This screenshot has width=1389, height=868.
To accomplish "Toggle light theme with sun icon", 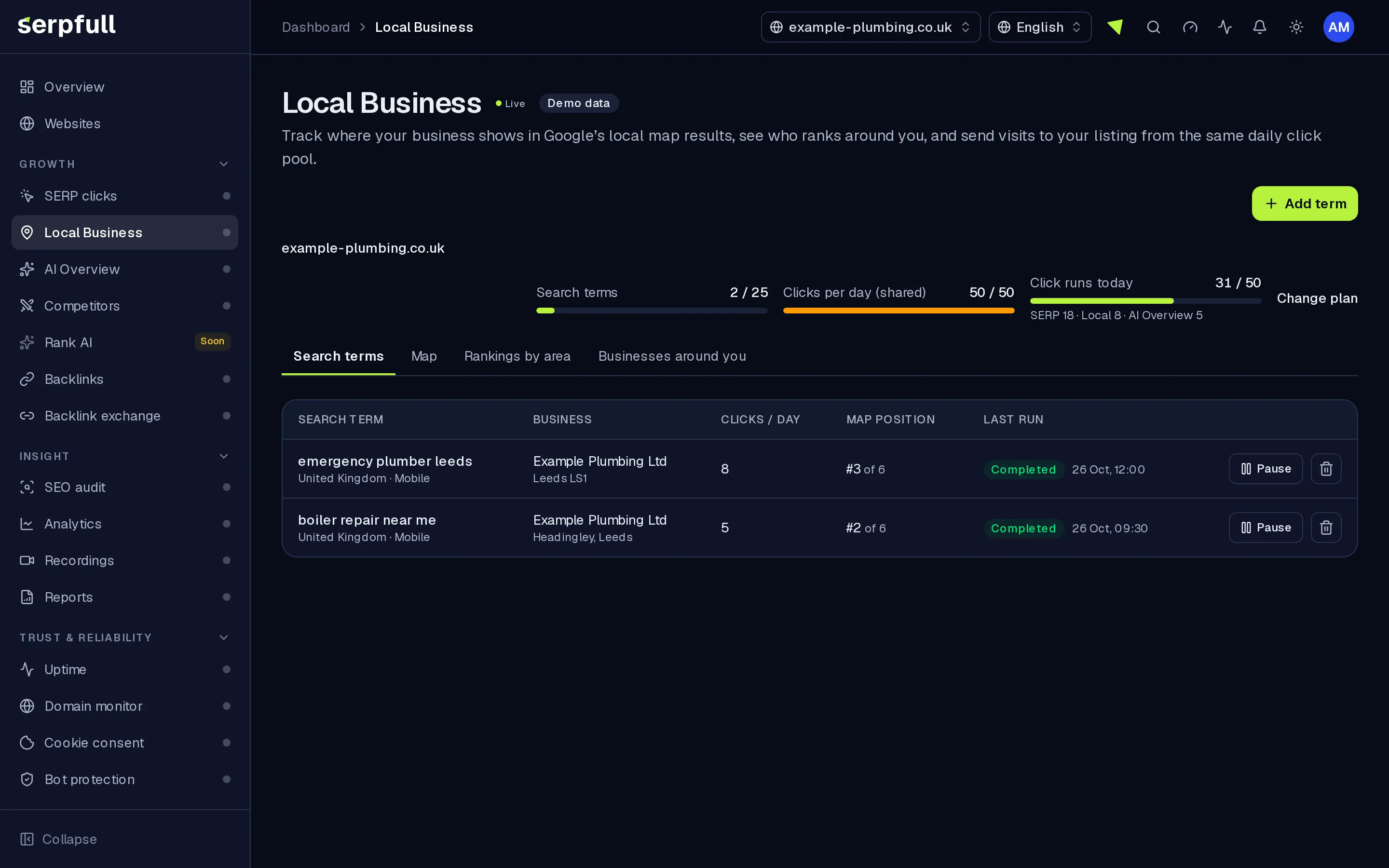I will pos(1296,27).
